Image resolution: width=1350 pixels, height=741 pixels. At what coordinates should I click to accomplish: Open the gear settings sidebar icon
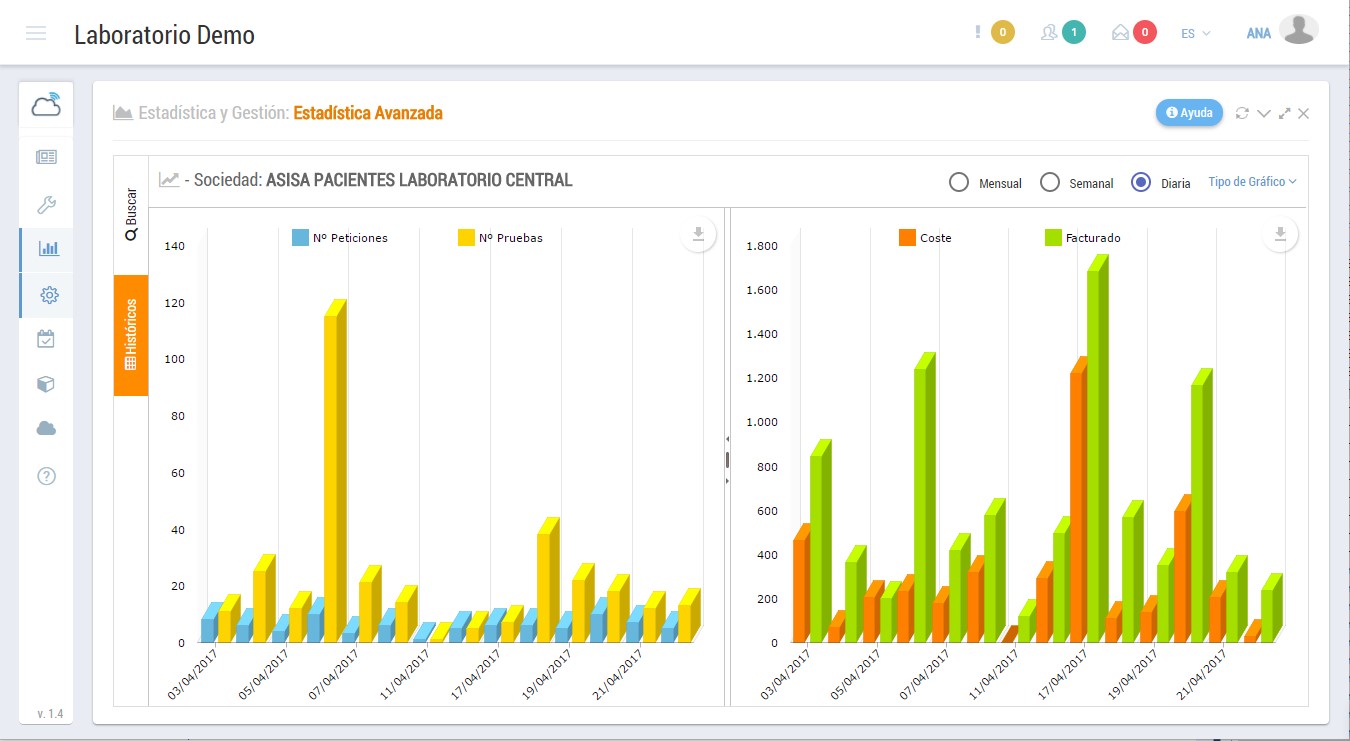pyautogui.click(x=48, y=295)
